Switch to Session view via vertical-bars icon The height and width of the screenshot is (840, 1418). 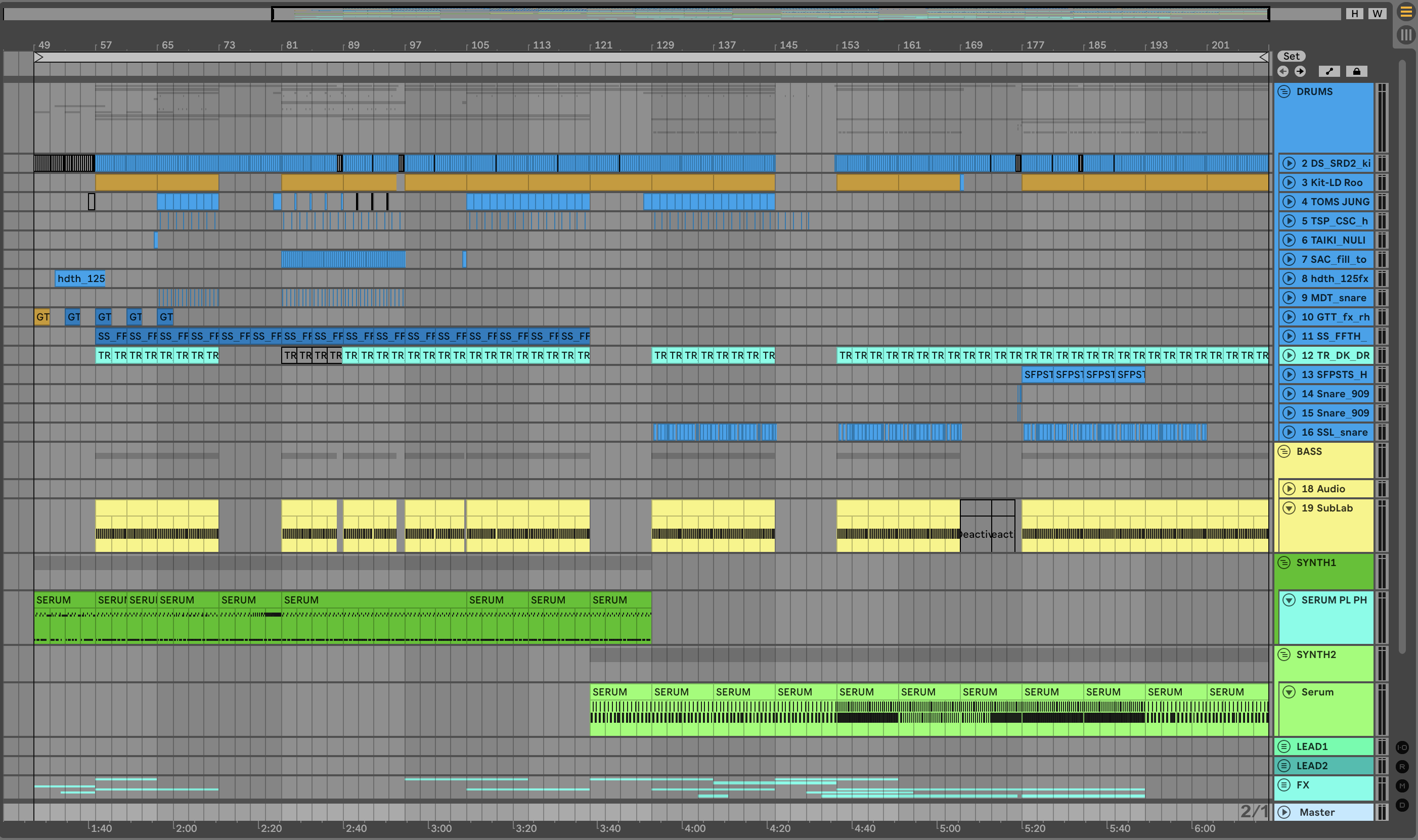click(x=1405, y=35)
